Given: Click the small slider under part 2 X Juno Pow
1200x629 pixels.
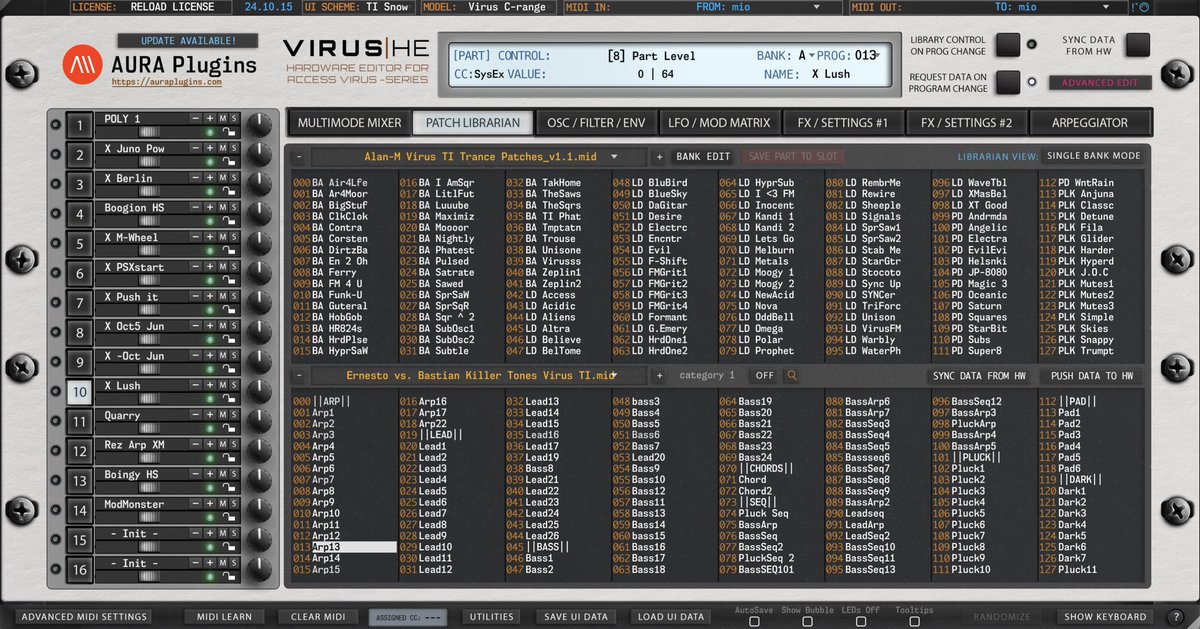Looking at the screenshot, I should click(148, 161).
